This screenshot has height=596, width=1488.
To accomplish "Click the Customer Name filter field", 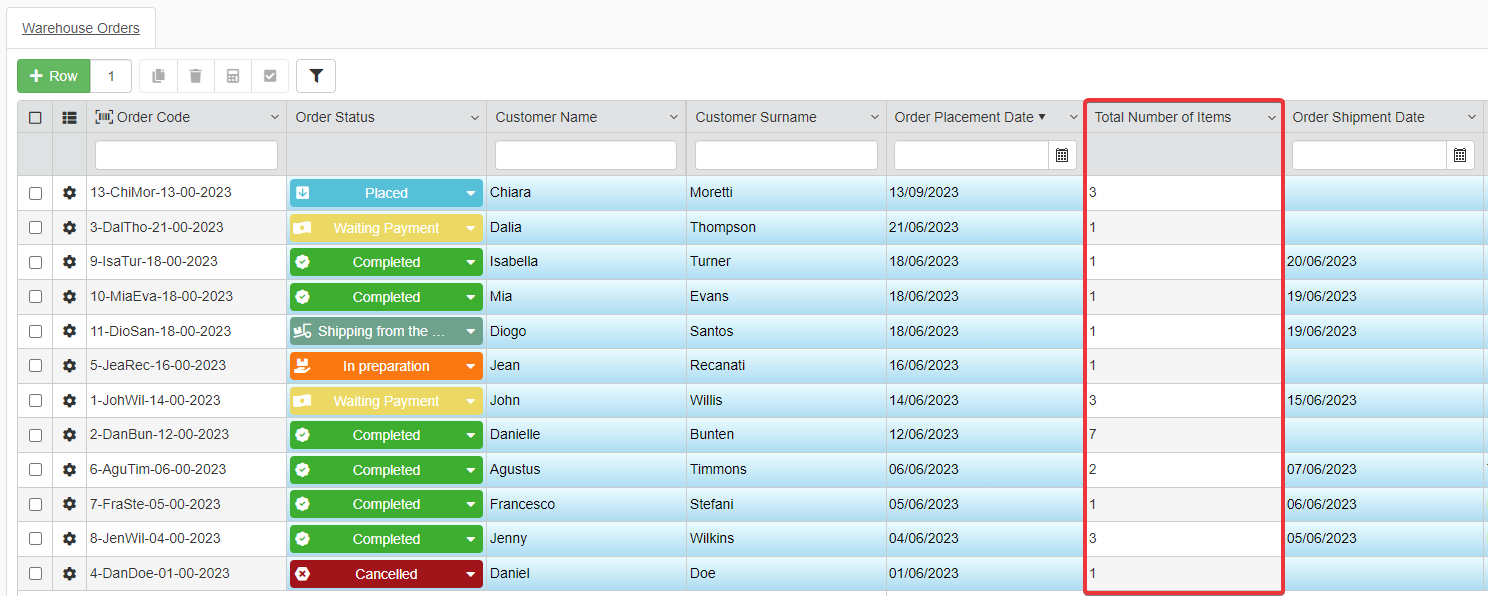I will pos(586,155).
